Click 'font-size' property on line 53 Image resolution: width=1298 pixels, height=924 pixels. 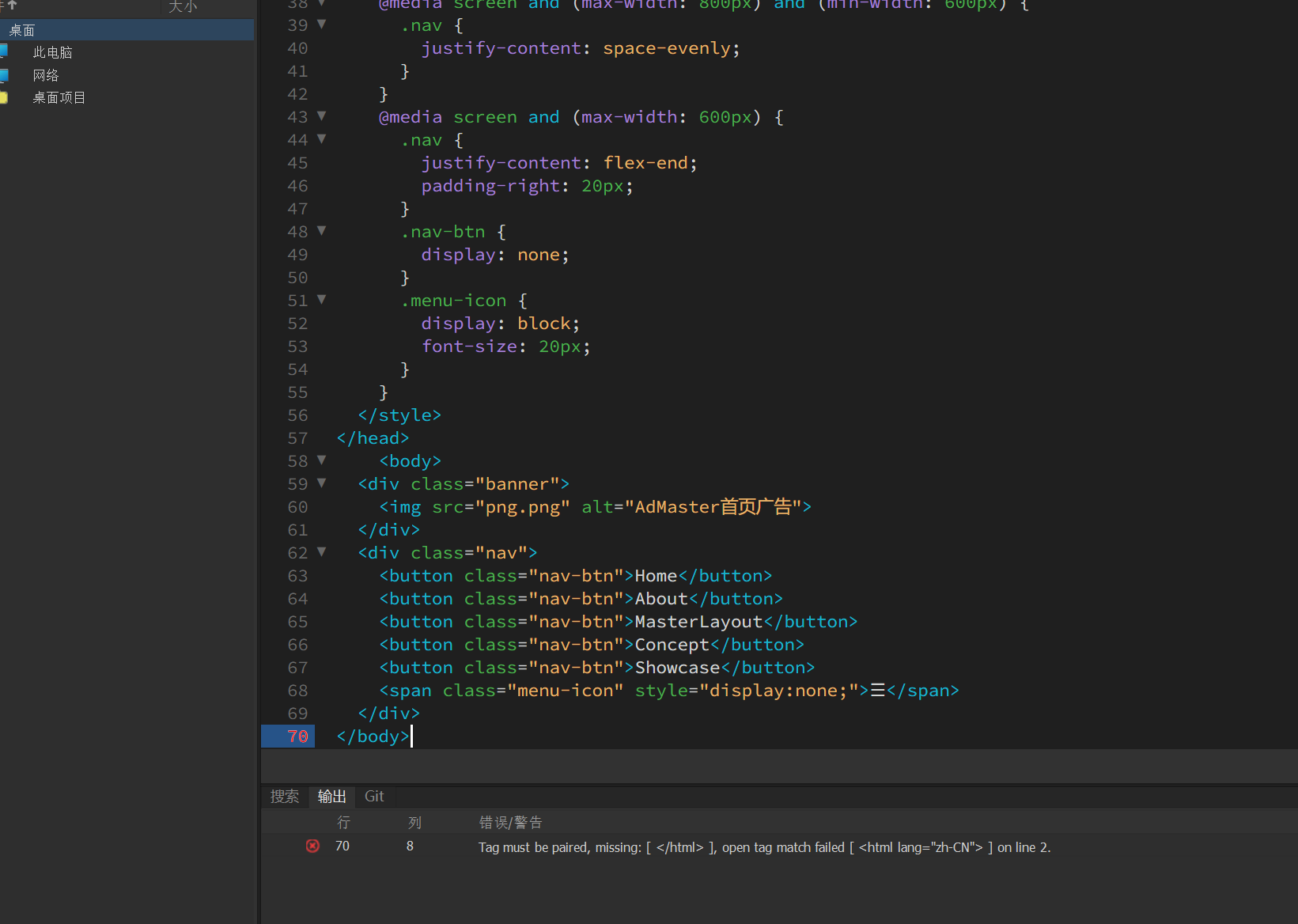[469, 346]
